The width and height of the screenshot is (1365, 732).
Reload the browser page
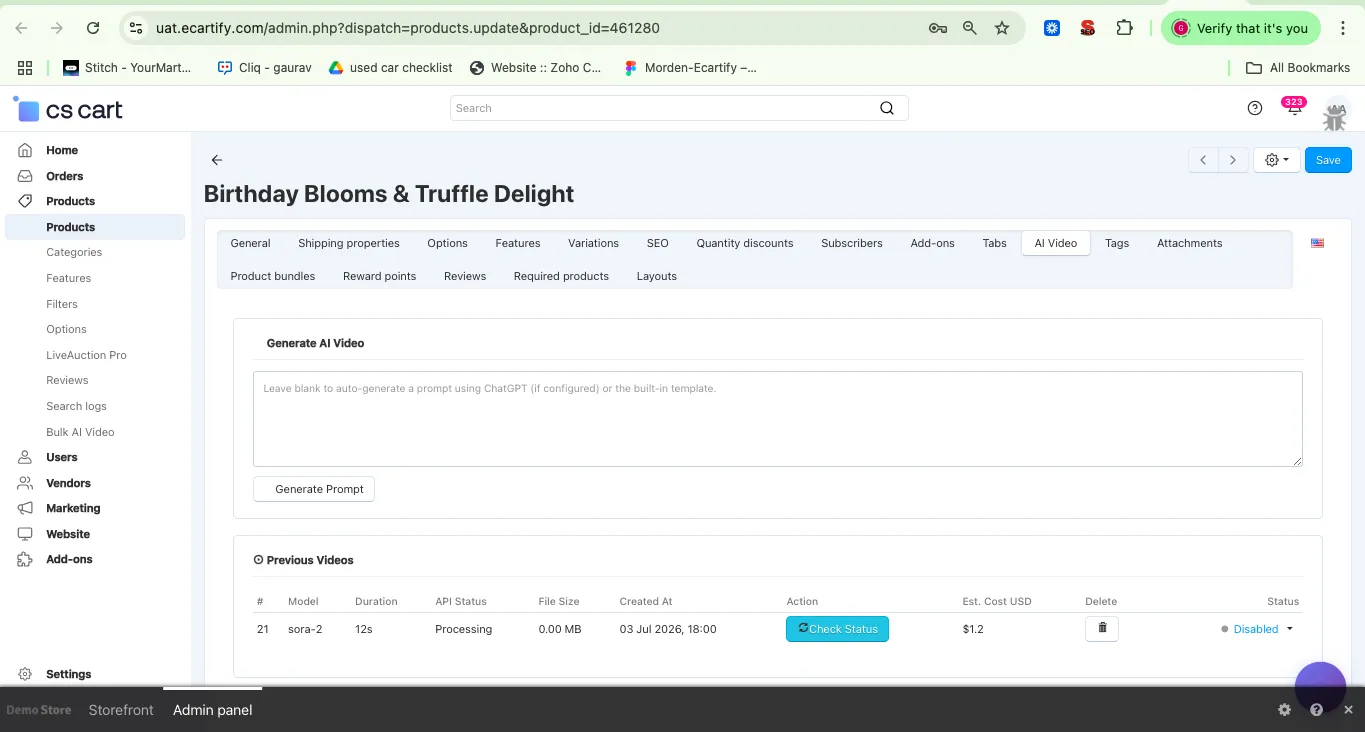coord(93,28)
